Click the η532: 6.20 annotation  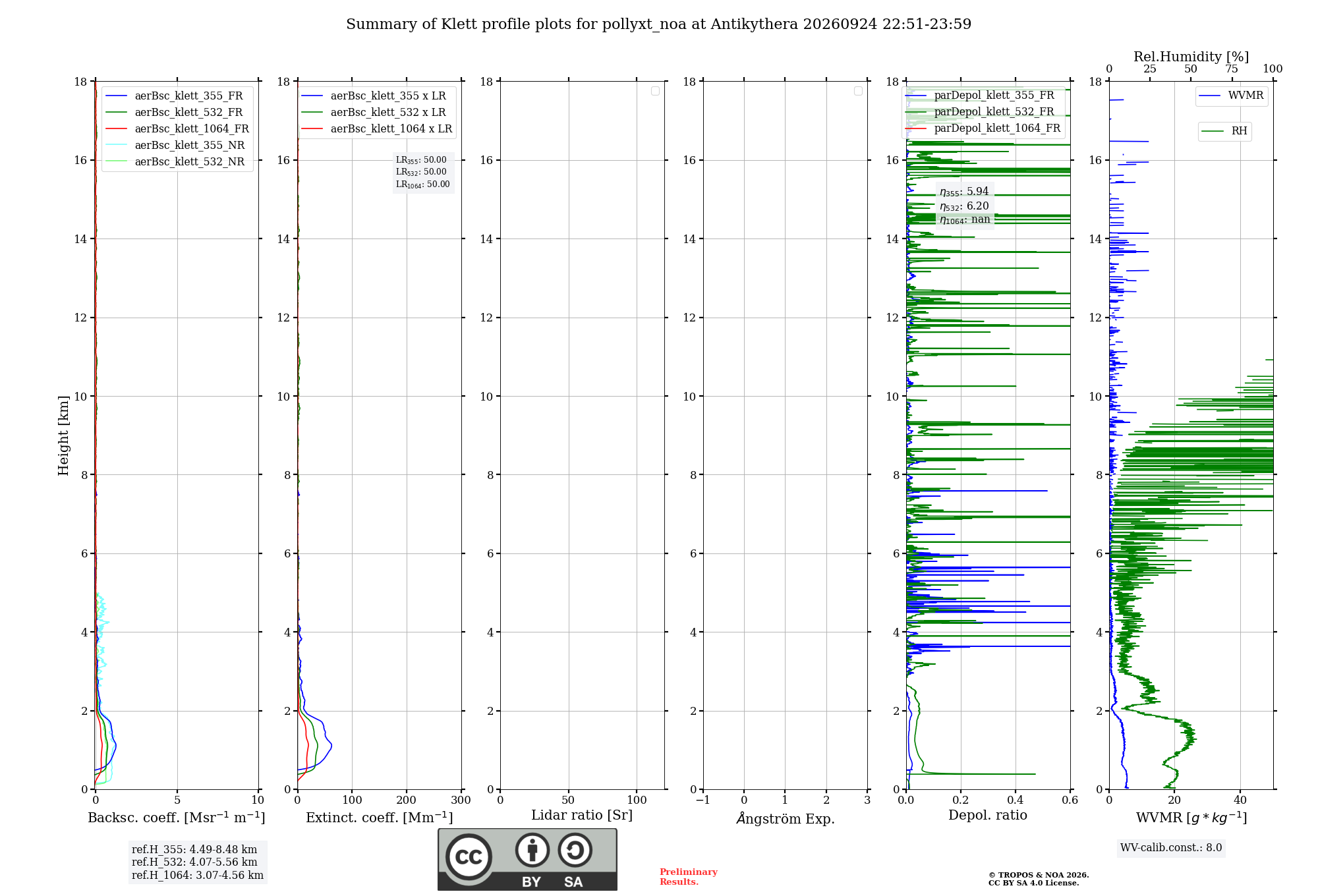(964, 206)
